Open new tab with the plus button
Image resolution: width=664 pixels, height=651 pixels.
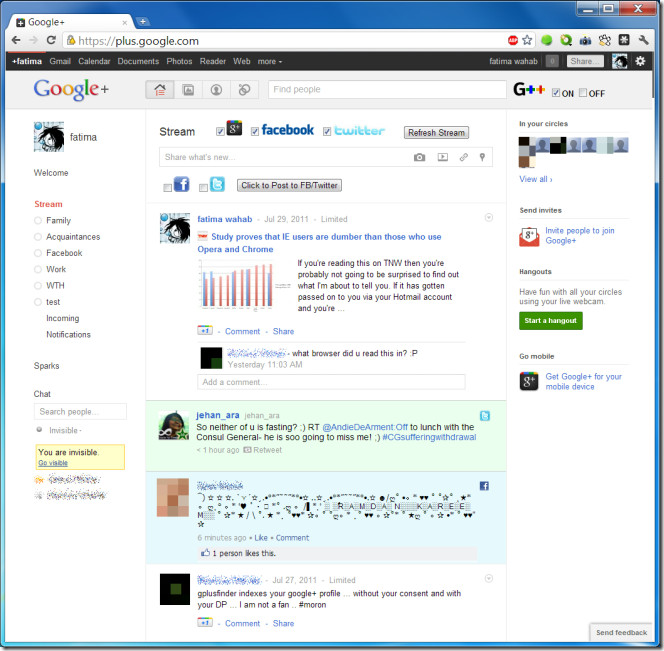pyautogui.click(x=143, y=21)
